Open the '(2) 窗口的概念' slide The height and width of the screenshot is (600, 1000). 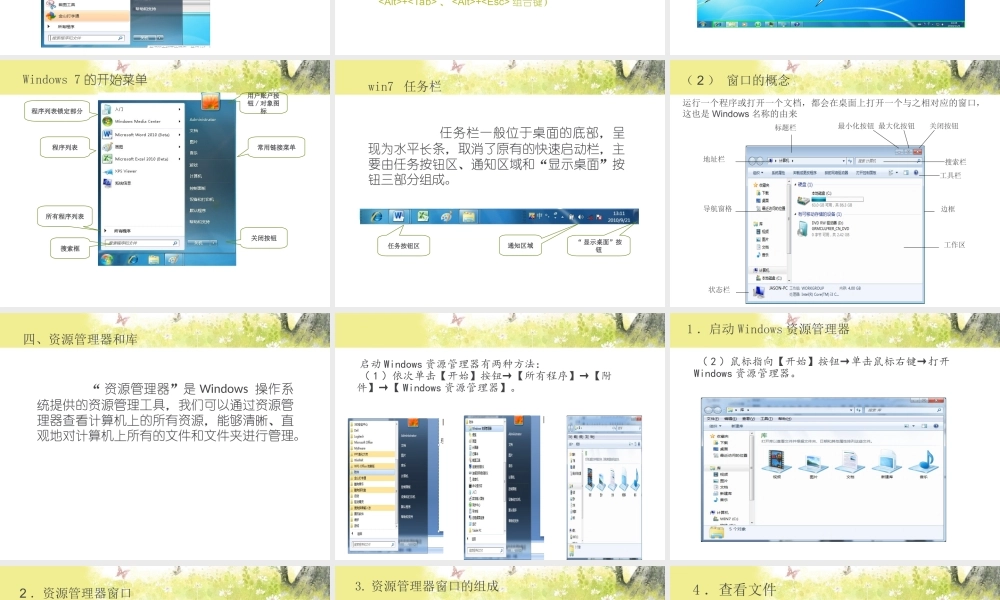tap(835, 183)
